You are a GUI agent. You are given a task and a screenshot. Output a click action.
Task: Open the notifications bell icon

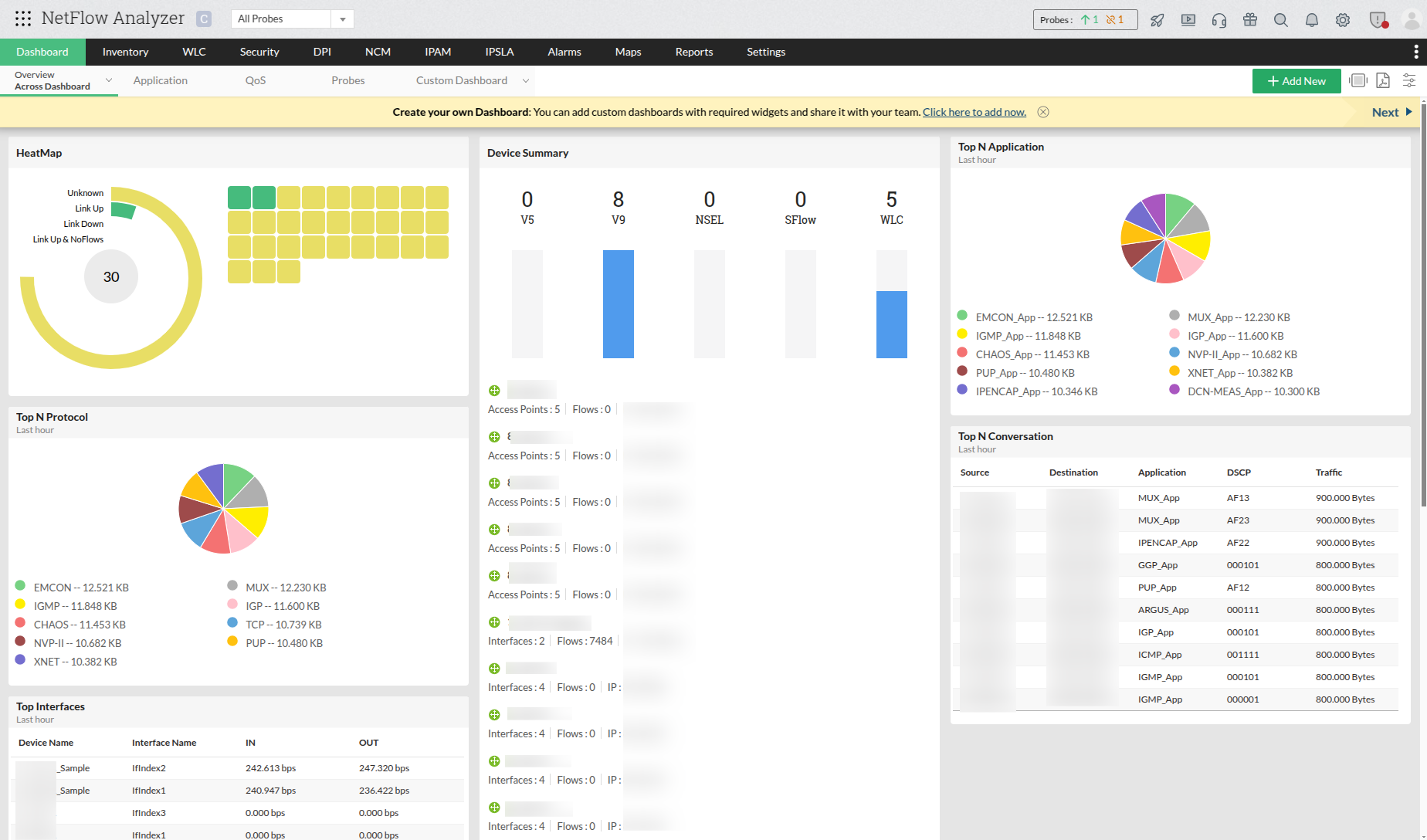pos(1312,20)
